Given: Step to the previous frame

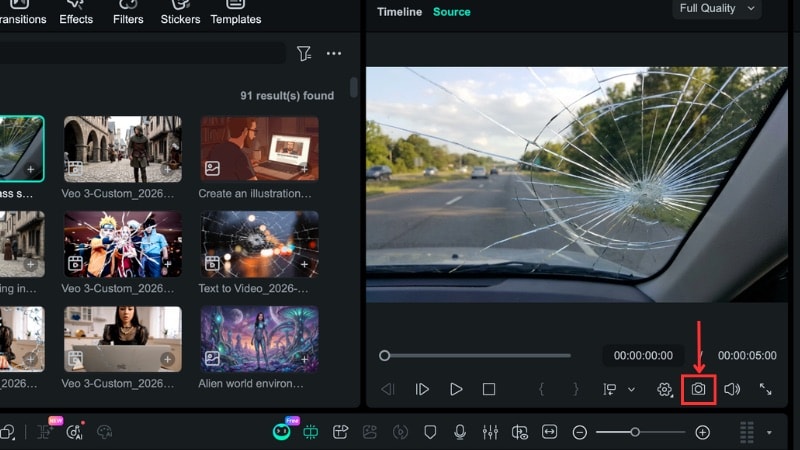Looking at the screenshot, I should coord(388,389).
